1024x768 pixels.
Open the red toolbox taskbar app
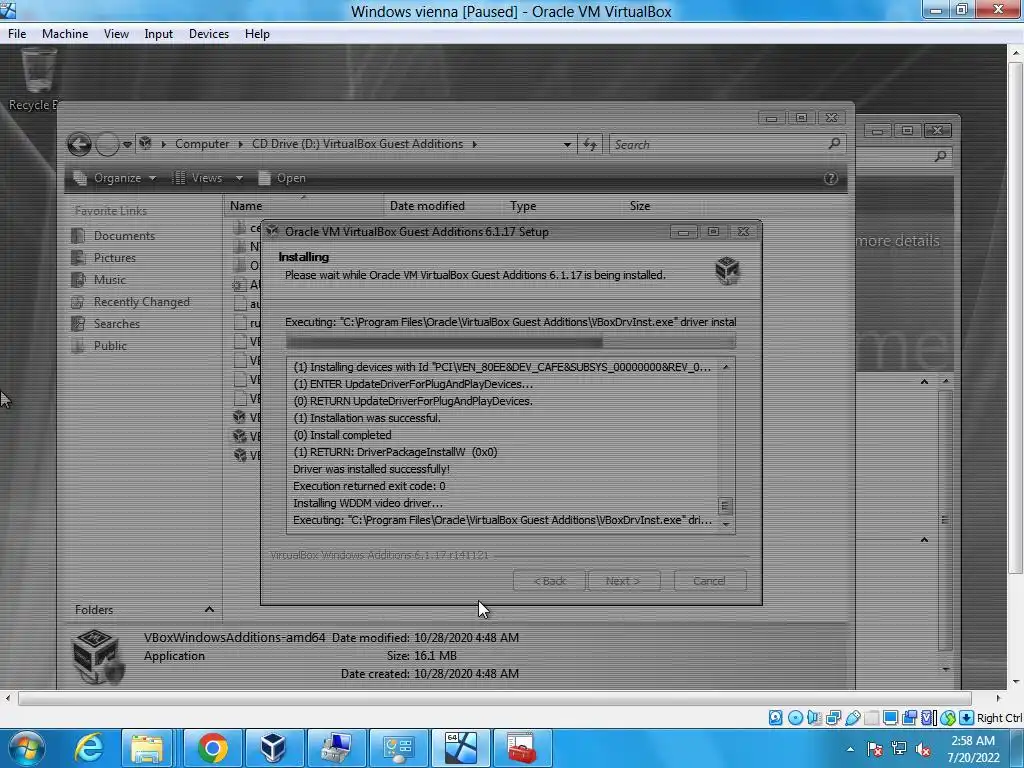tap(521, 748)
